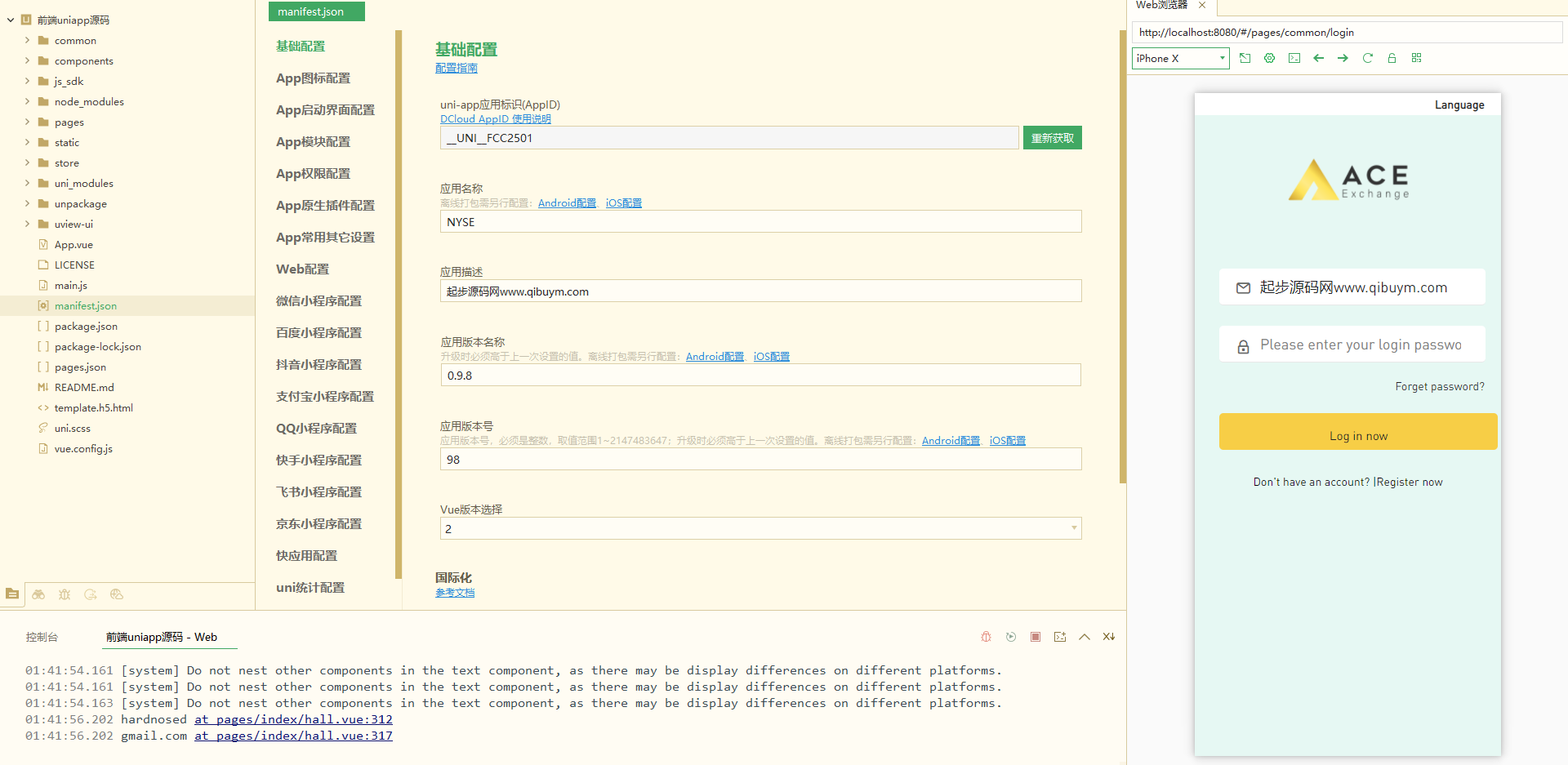
Task: Click the 应用名称 field containing NYSE
Action: tap(759, 222)
